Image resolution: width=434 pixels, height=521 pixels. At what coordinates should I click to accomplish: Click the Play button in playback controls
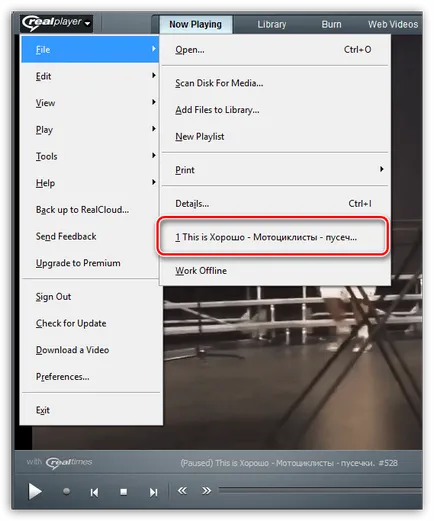point(35,491)
